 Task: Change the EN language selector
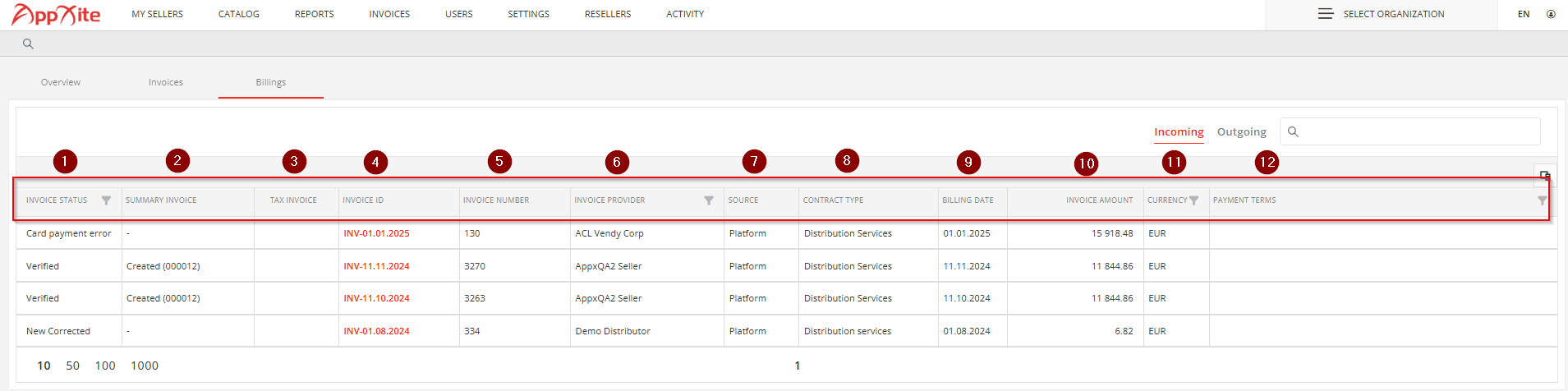pos(1524,14)
